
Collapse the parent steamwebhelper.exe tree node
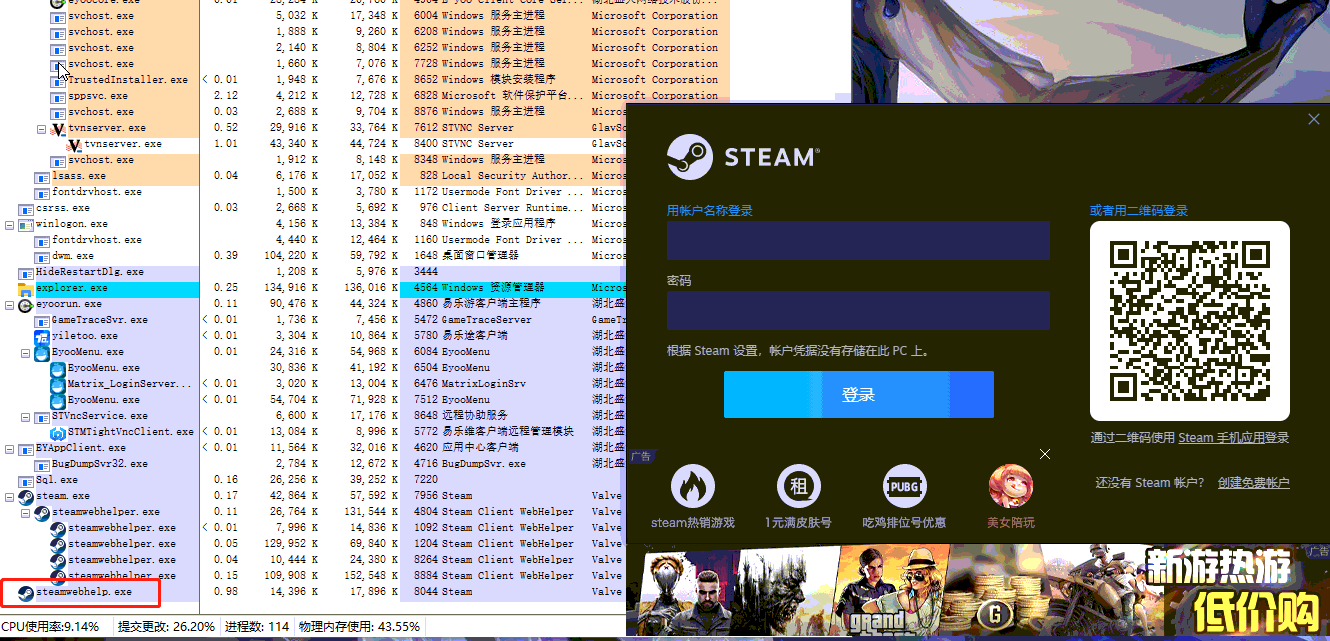[26, 513]
